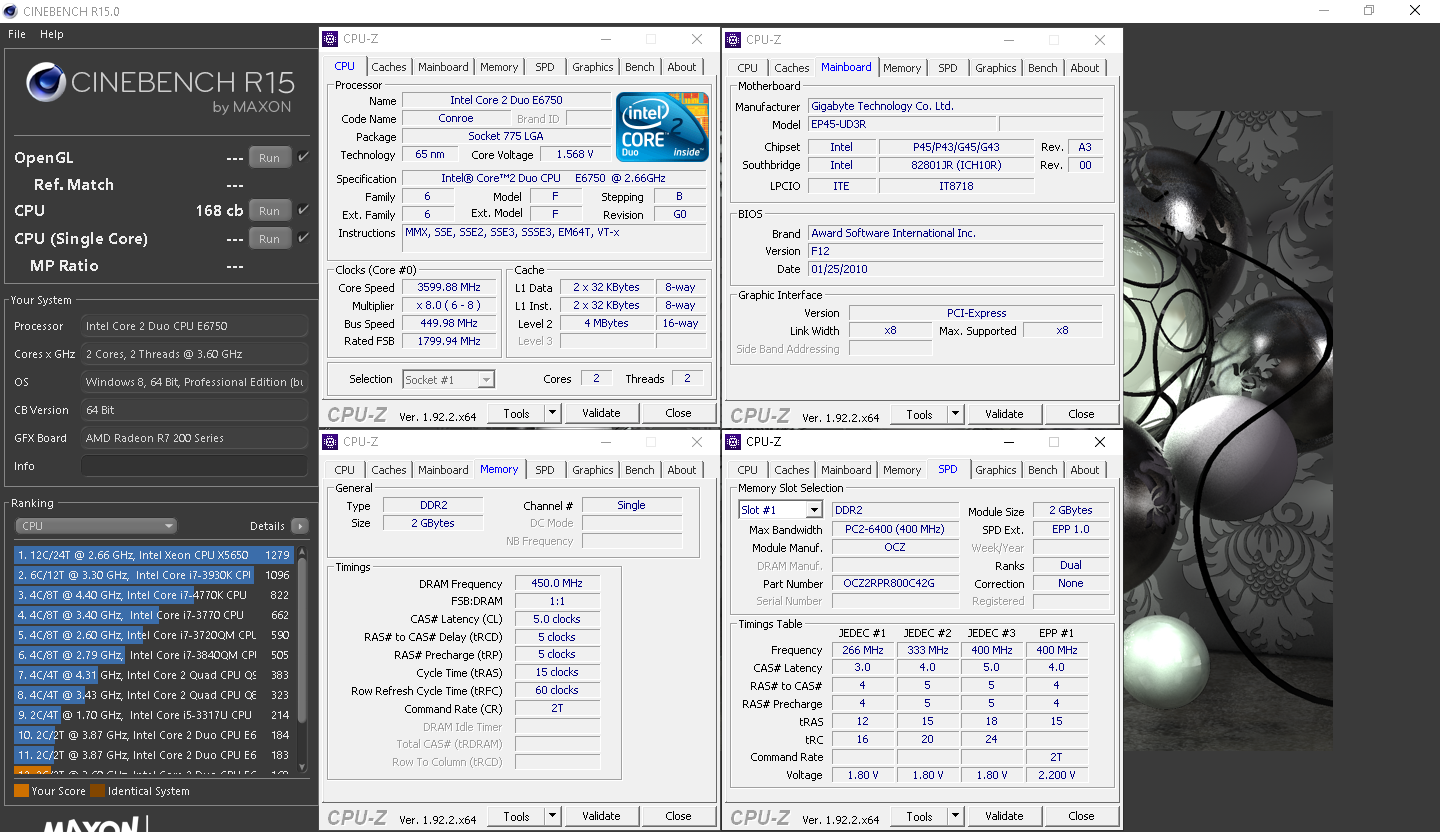Open Tools dropdown arrow in CPU tab window
The image size is (1440, 832).
(x=552, y=413)
